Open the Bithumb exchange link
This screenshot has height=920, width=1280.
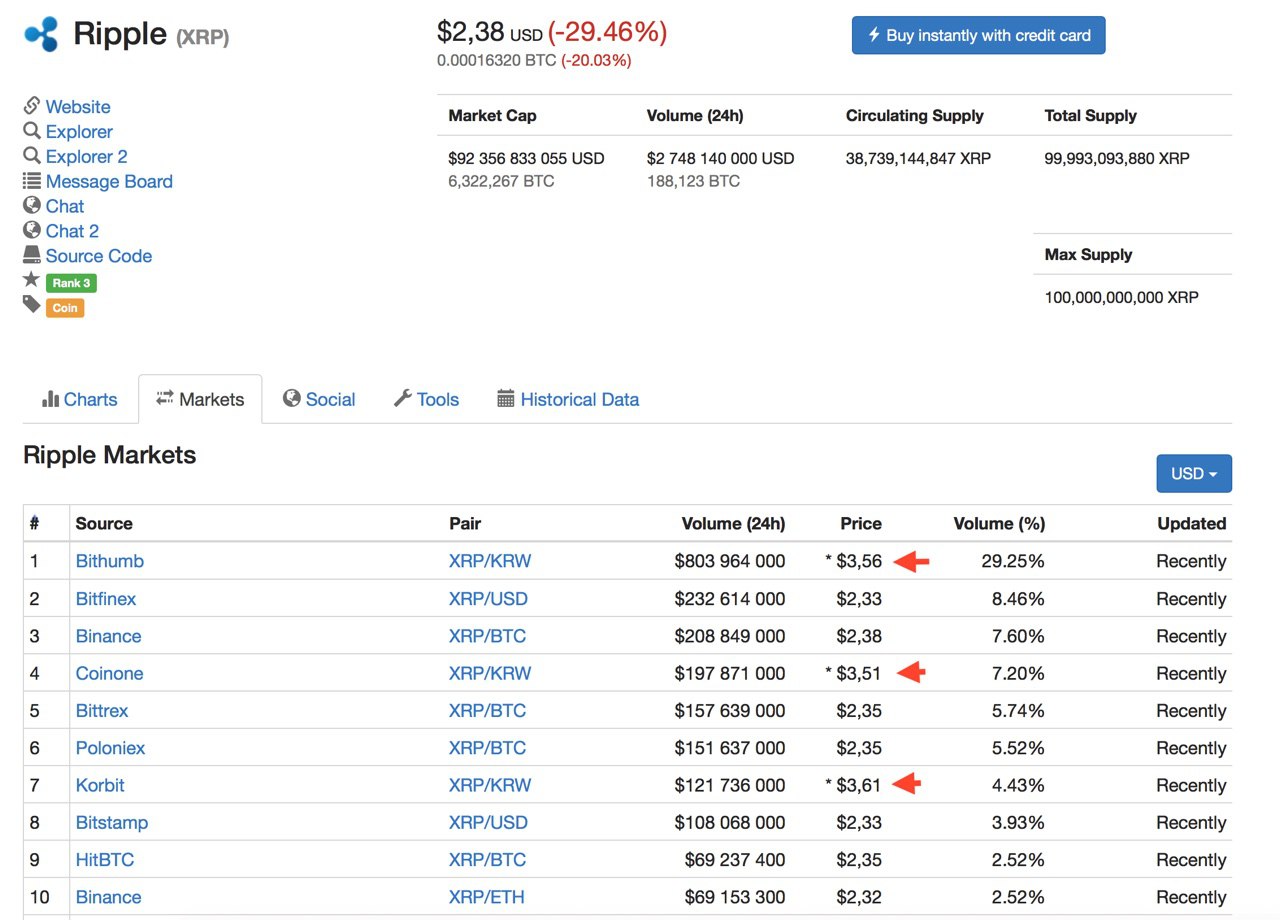pos(110,561)
